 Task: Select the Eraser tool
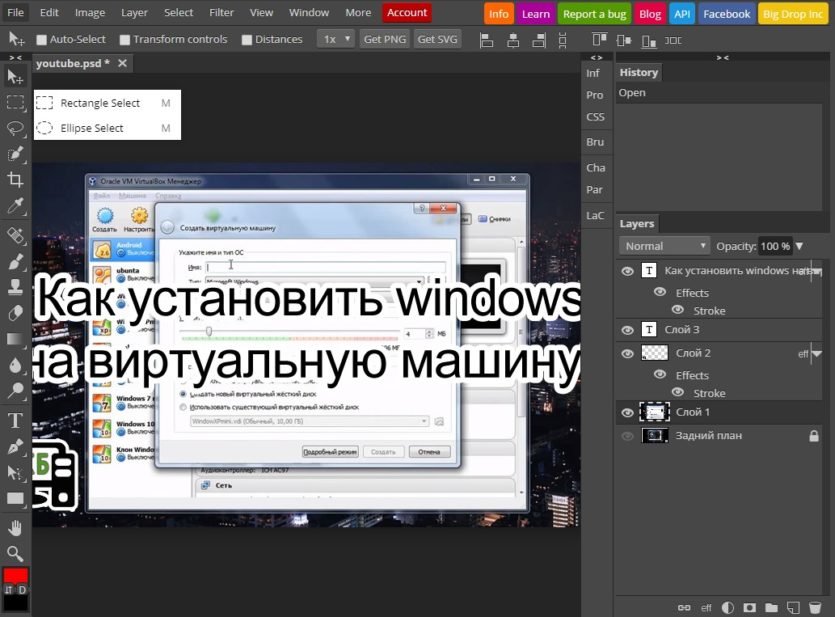15,313
